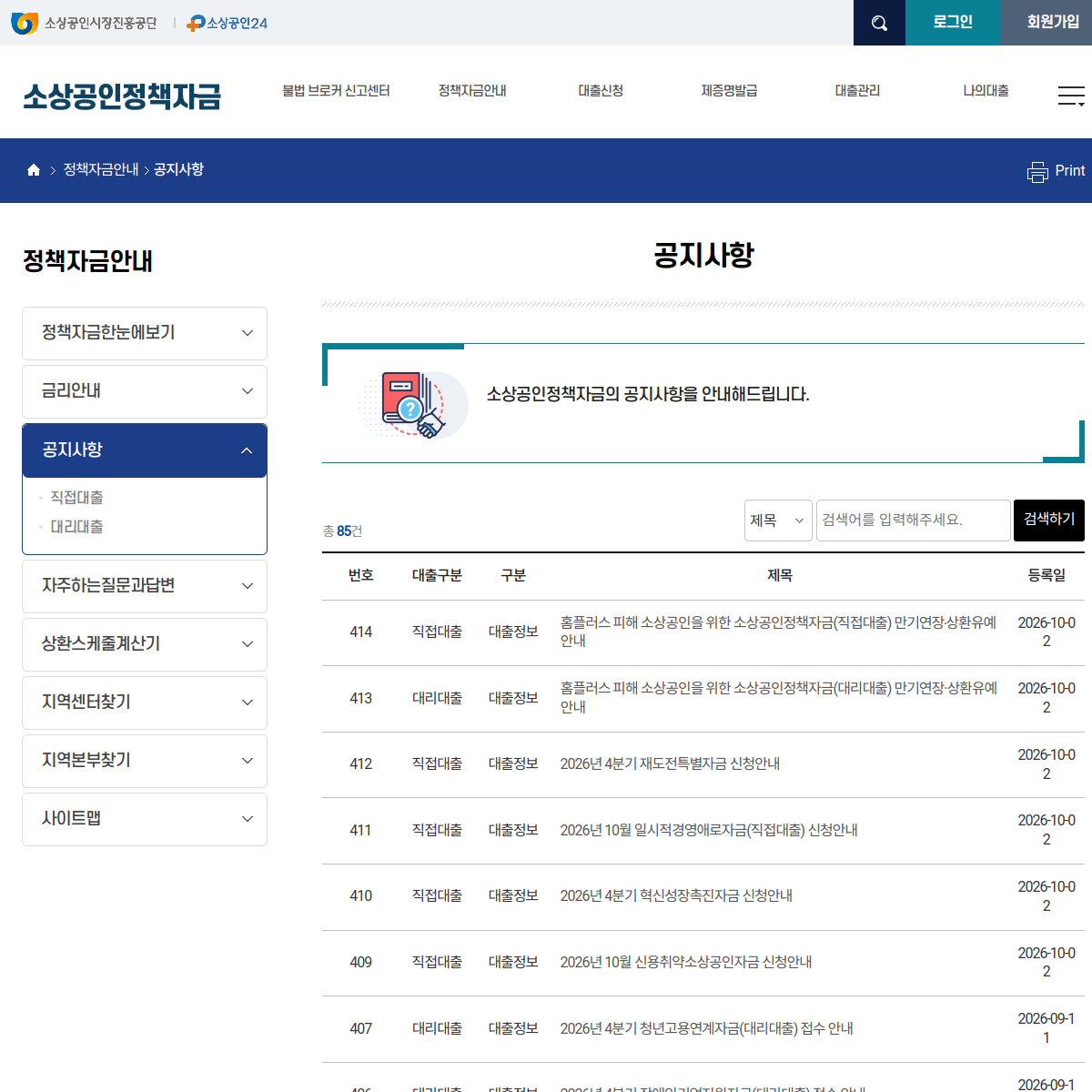Image resolution: width=1092 pixels, height=1092 pixels.
Task: Open the 소상공인정책자금 site title
Action: point(122,96)
